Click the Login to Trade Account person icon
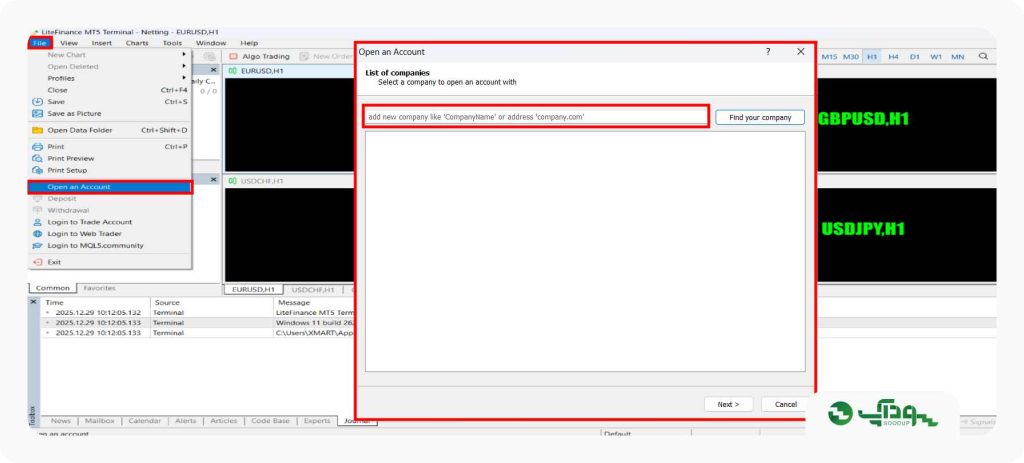1024x463 pixels. coord(37,222)
